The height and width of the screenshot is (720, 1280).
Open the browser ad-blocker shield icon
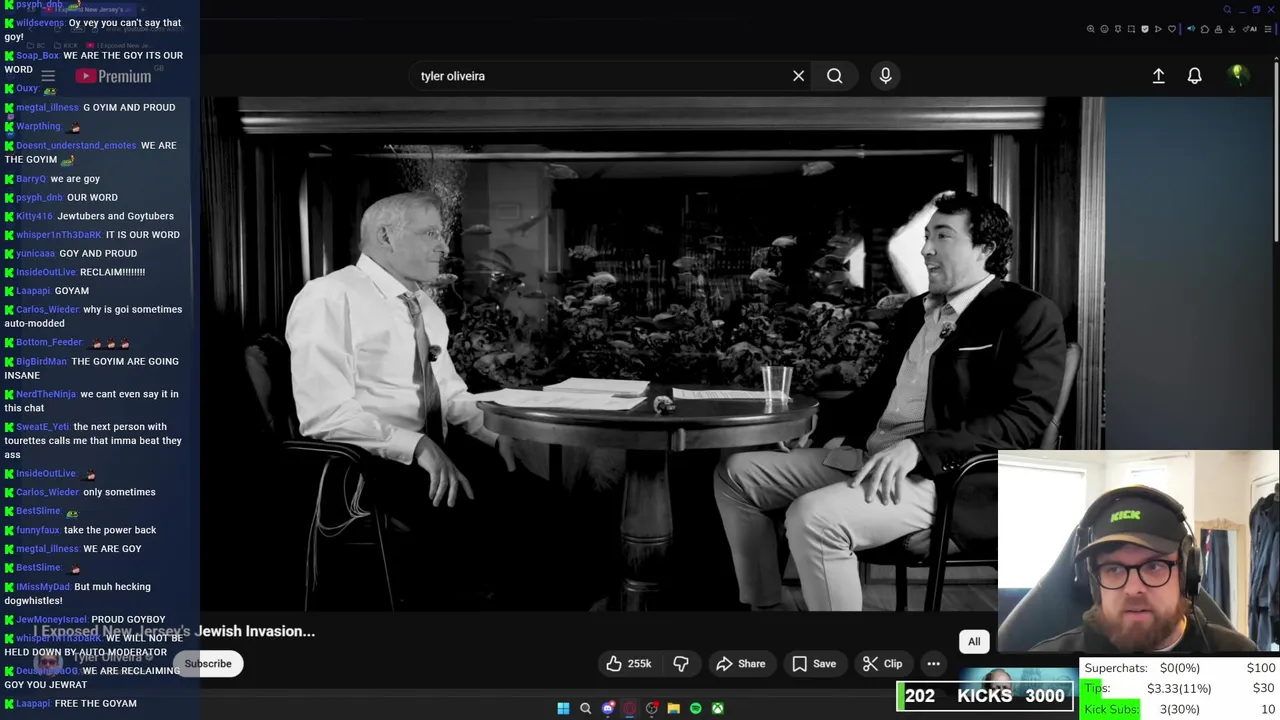coord(1145,29)
